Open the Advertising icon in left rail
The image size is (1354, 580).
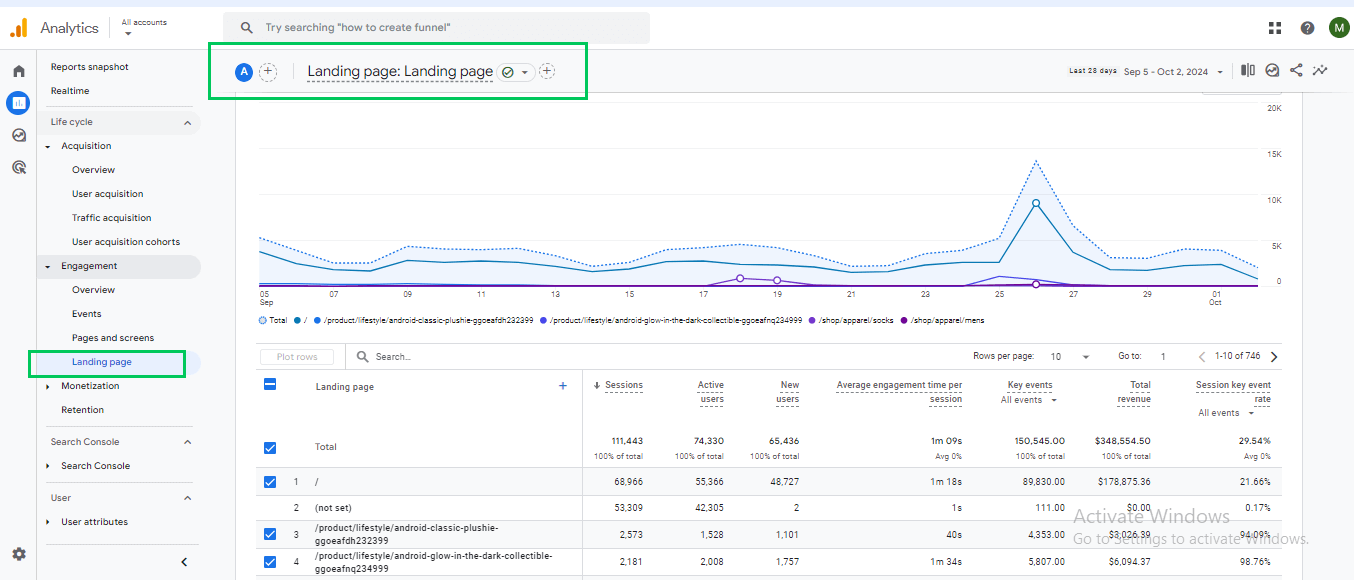tap(18, 167)
